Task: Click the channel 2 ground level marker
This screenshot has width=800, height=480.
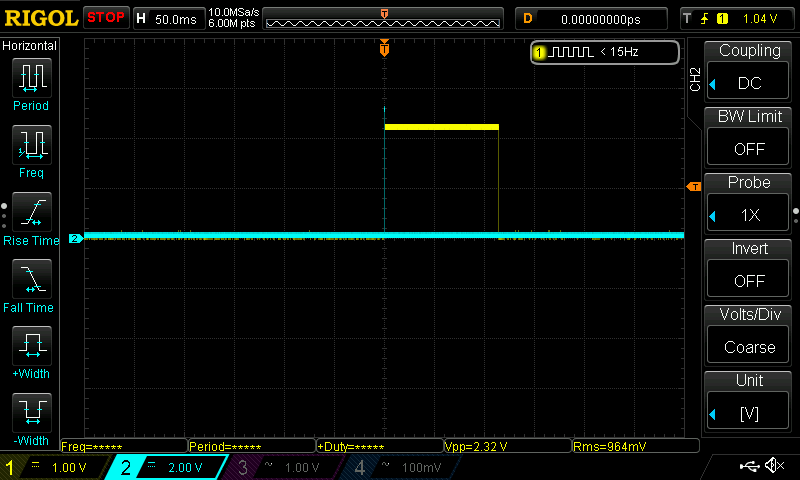Action: point(76,238)
